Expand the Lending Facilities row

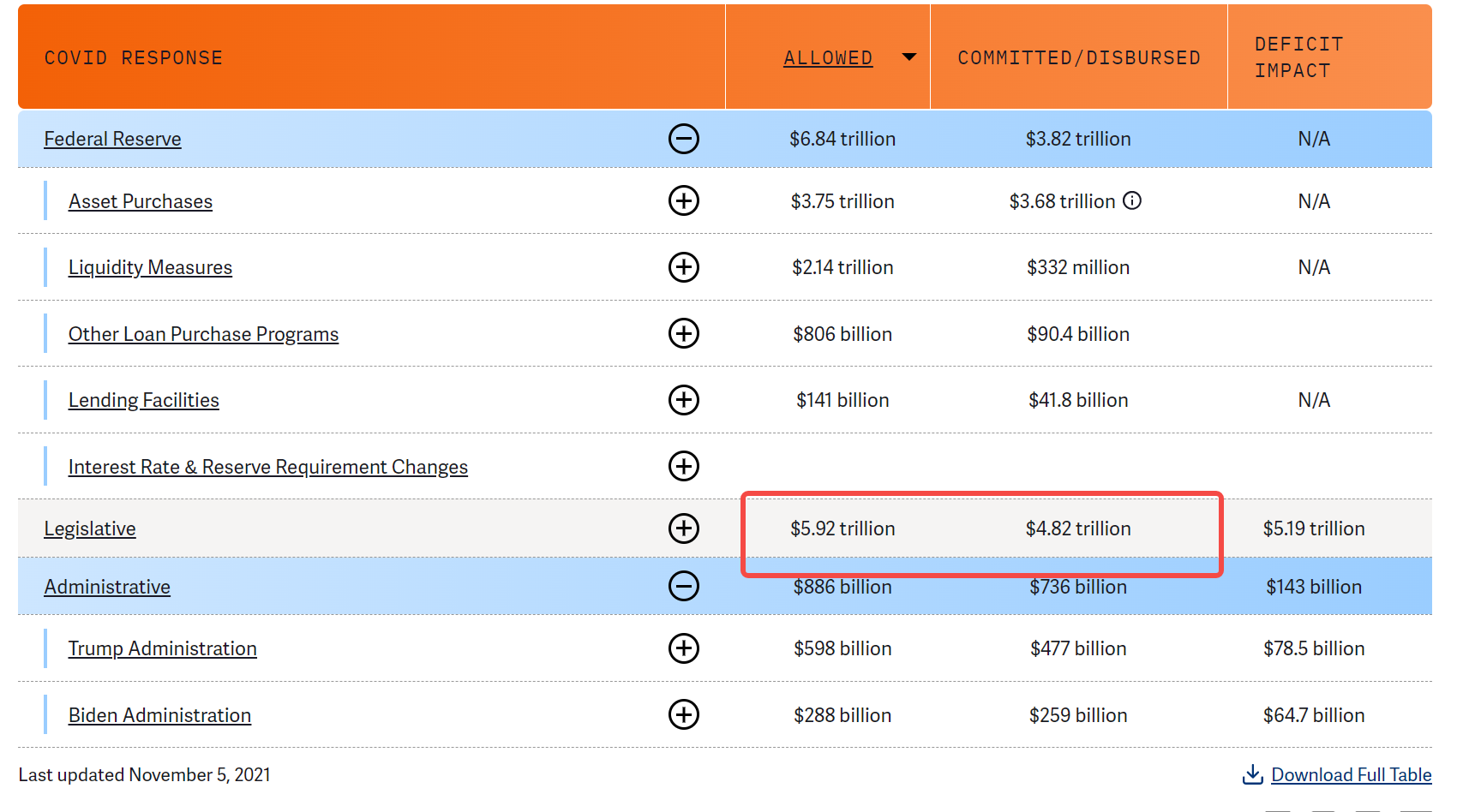(x=683, y=400)
